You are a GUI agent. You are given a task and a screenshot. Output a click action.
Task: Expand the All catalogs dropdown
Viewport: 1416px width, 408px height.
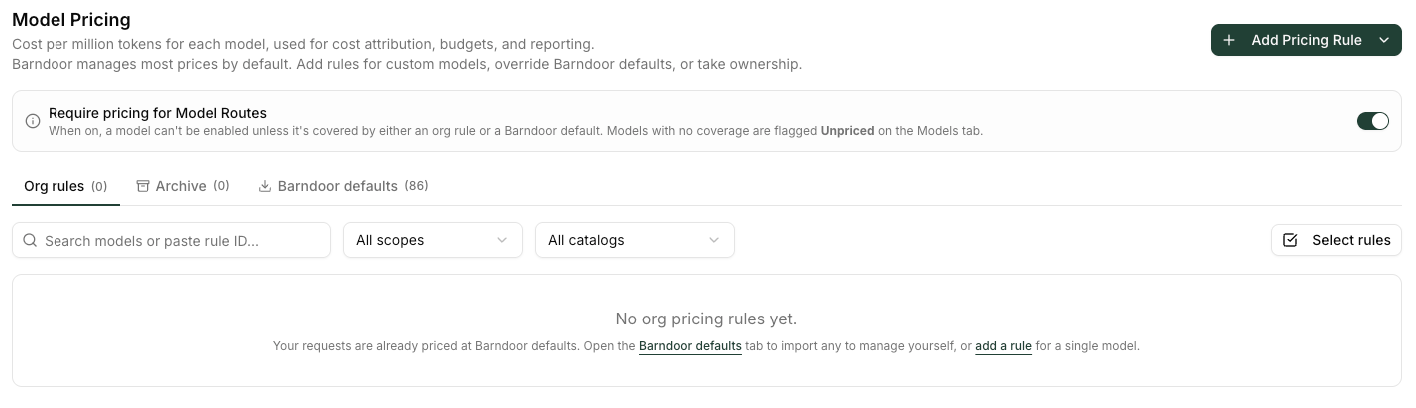635,240
